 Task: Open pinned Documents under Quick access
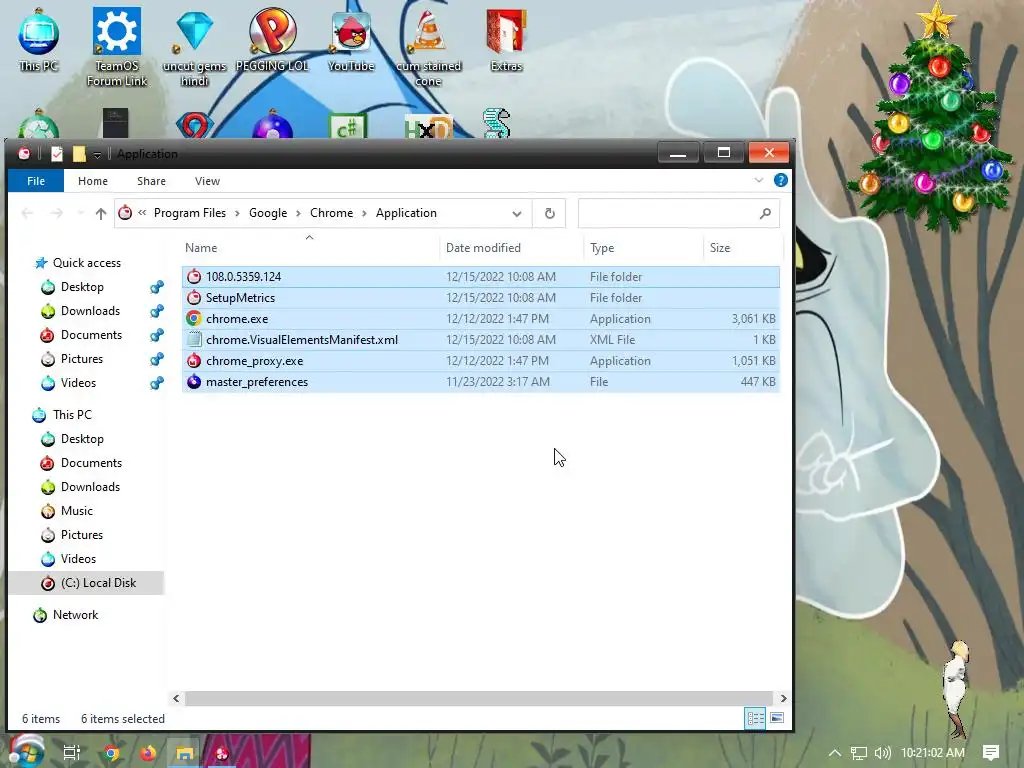point(91,335)
